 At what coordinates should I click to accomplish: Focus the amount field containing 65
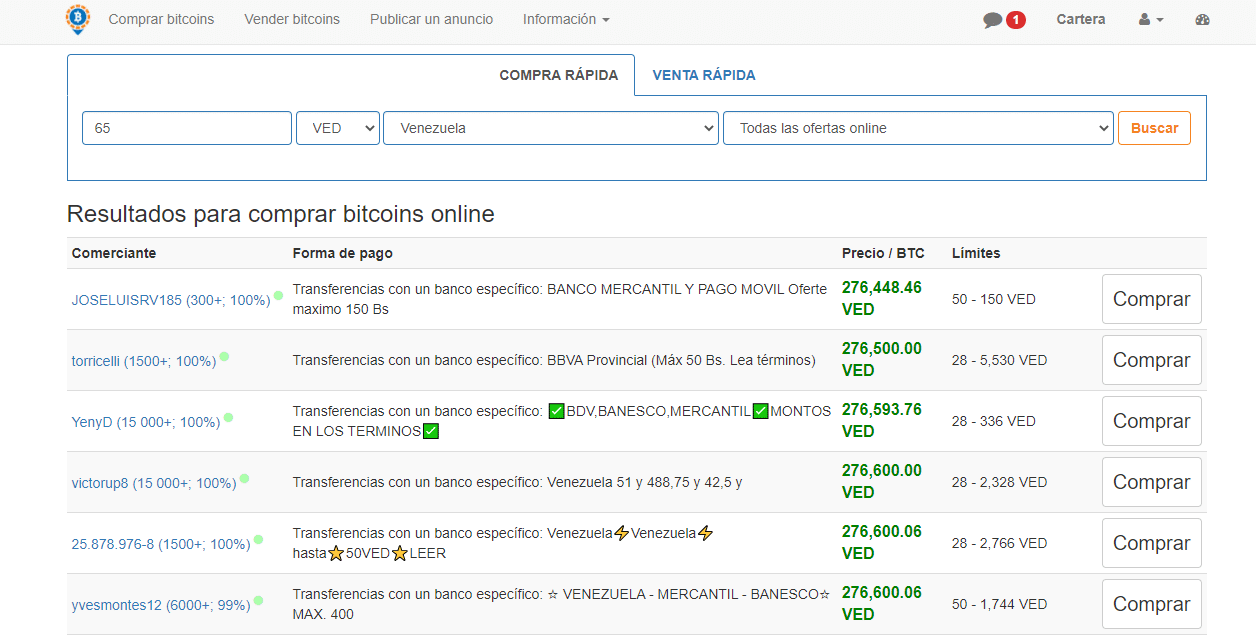click(x=187, y=128)
